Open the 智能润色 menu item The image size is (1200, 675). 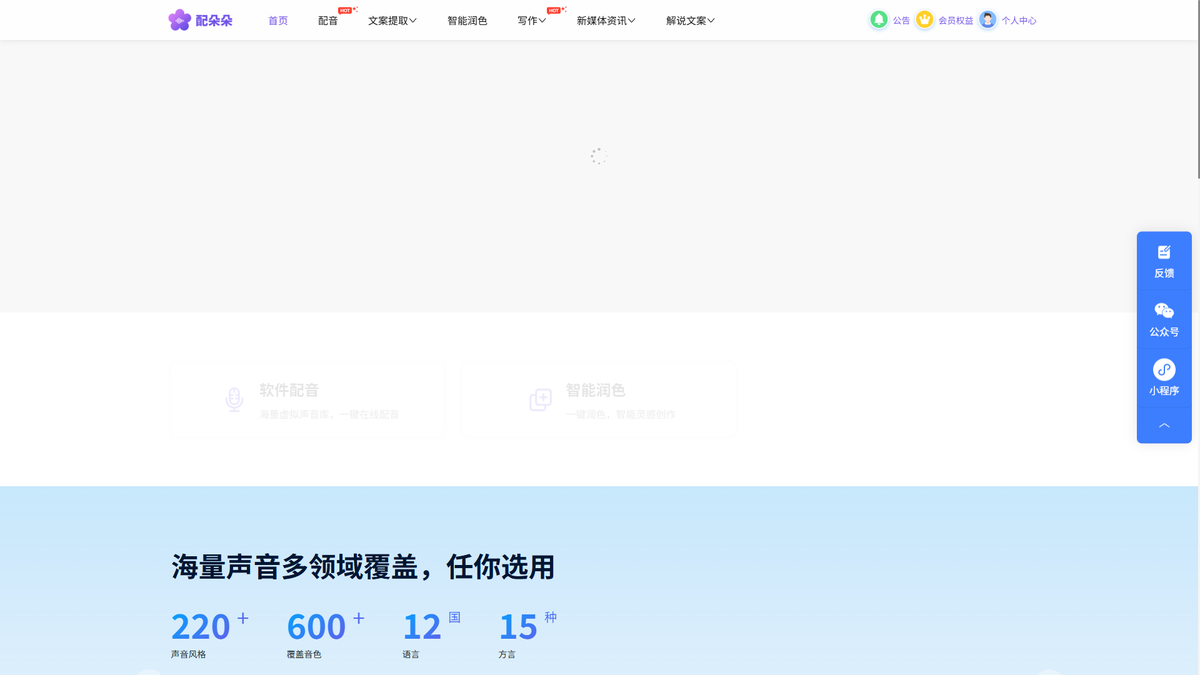coord(467,21)
